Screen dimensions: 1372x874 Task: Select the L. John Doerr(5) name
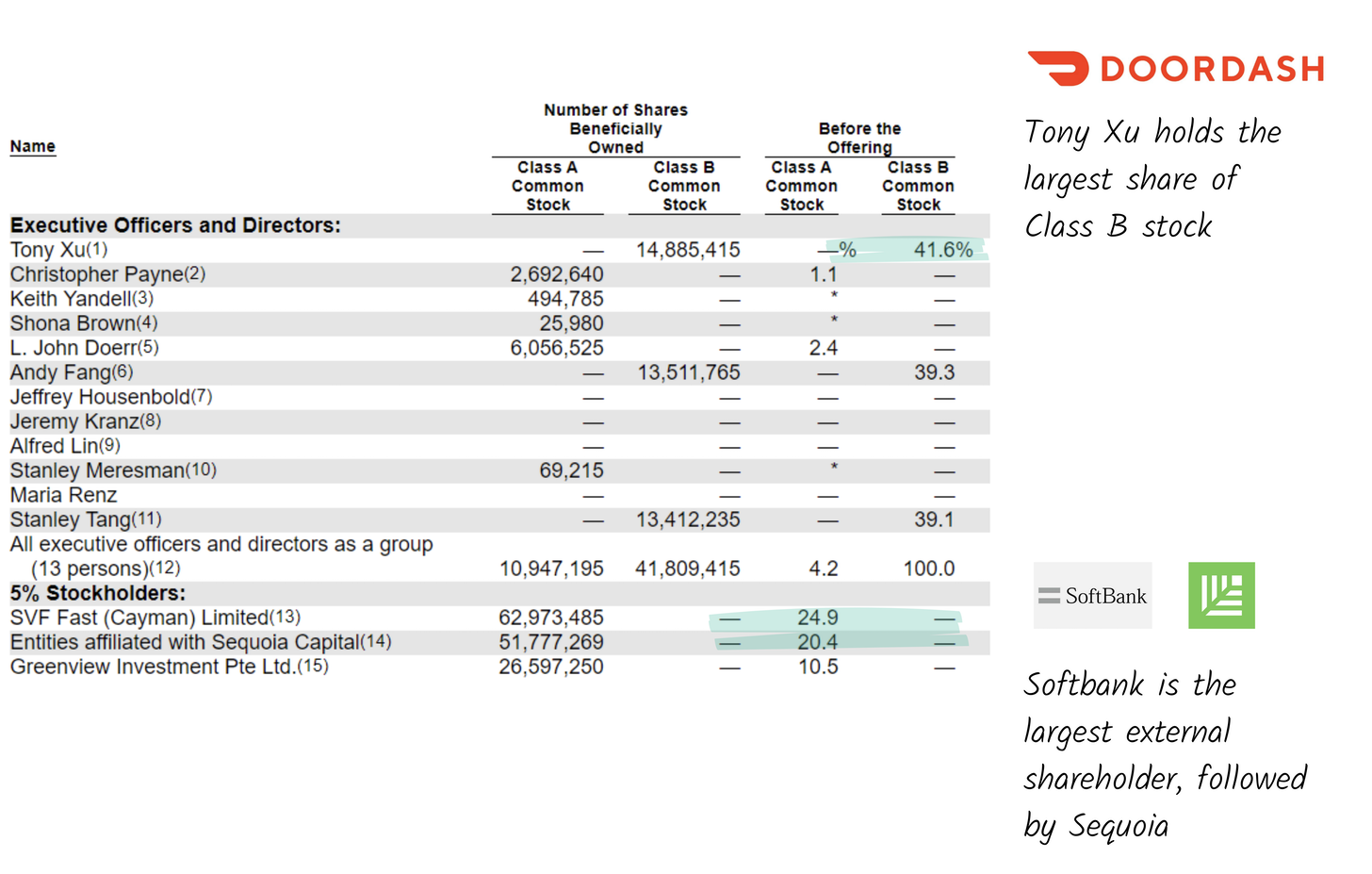85,348
